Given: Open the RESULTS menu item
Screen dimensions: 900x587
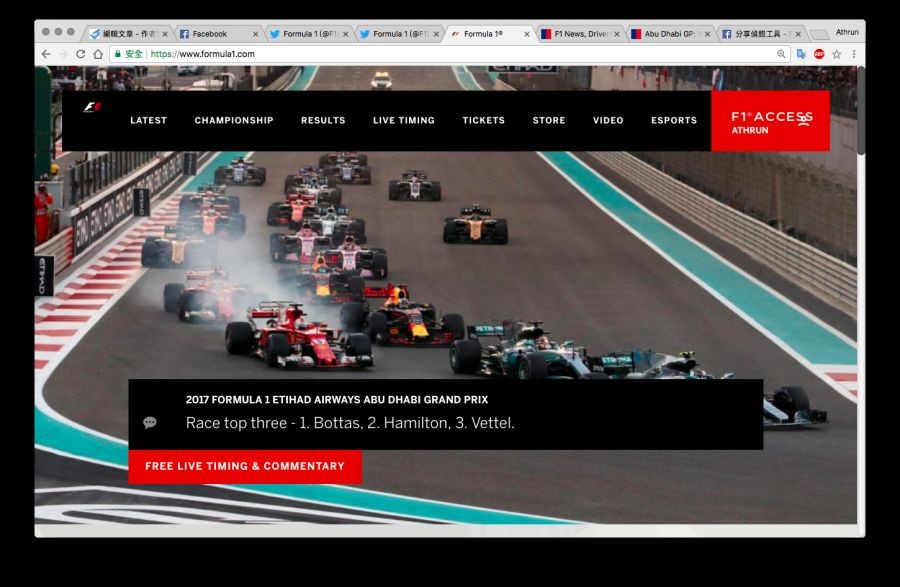Looking at the screenshot, I should [x=323, y=120].
